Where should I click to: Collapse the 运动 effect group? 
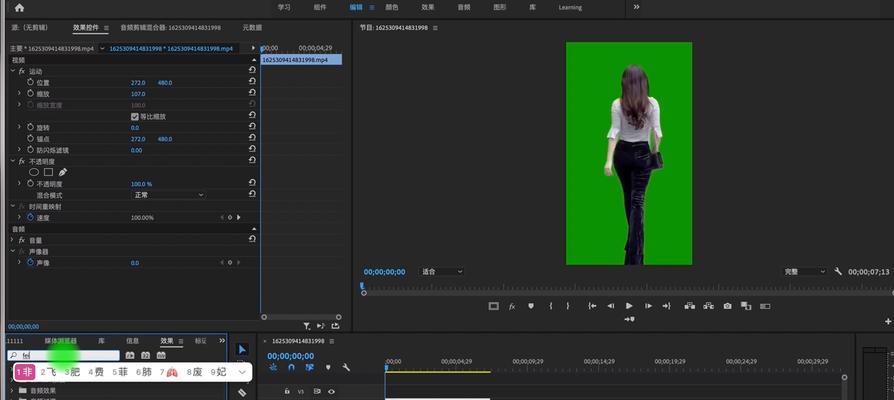[13, 71]
